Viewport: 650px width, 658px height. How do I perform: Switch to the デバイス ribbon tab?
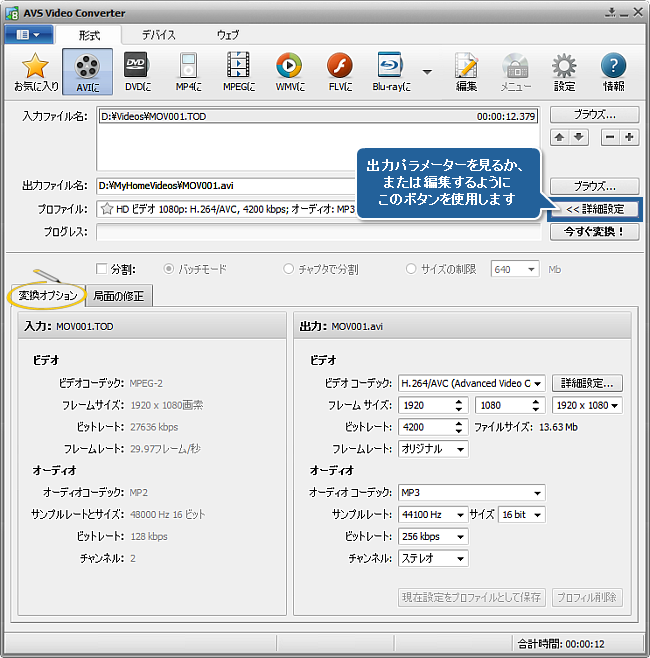[x=158, y=35]
